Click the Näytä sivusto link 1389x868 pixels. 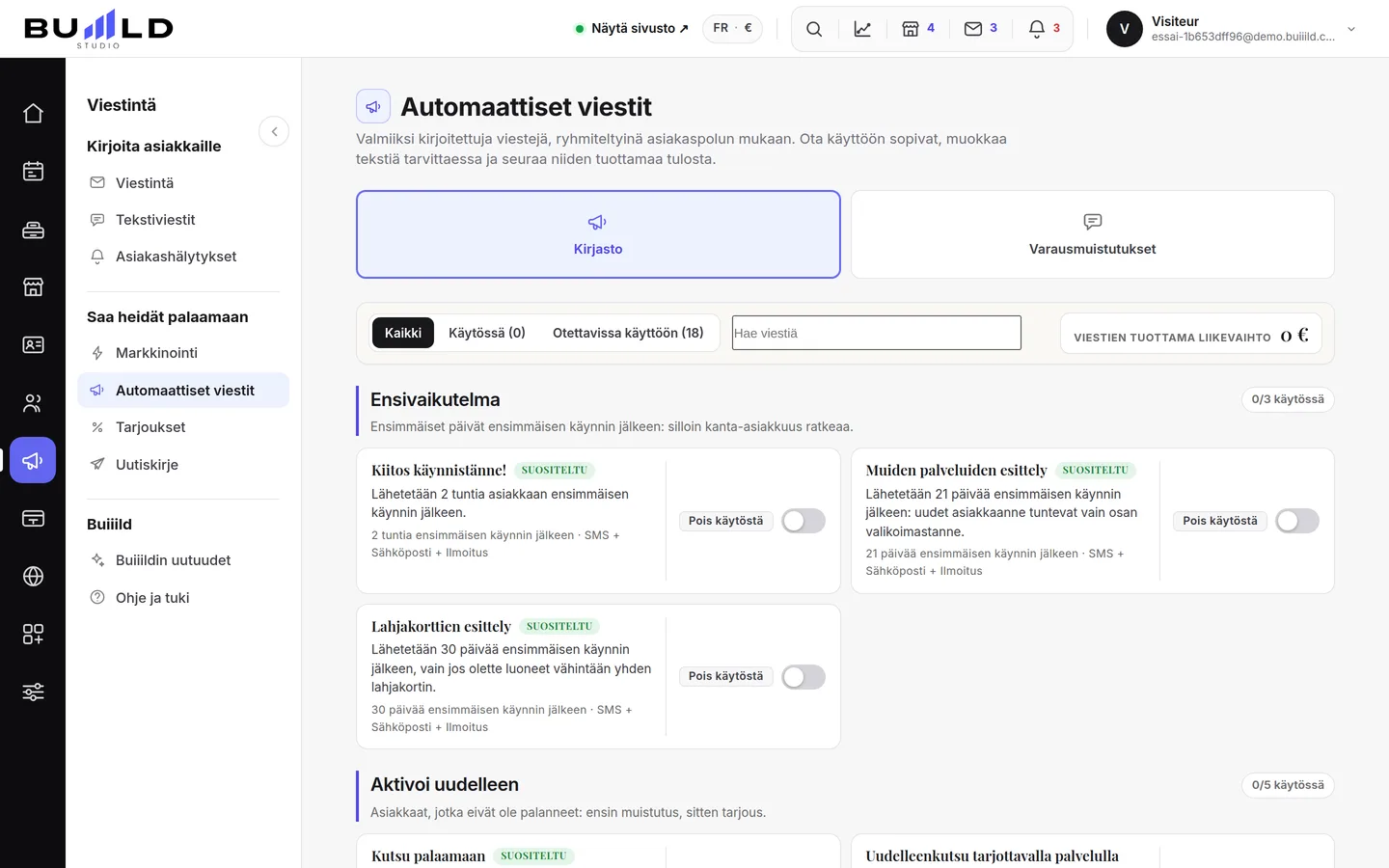[632, 29]
